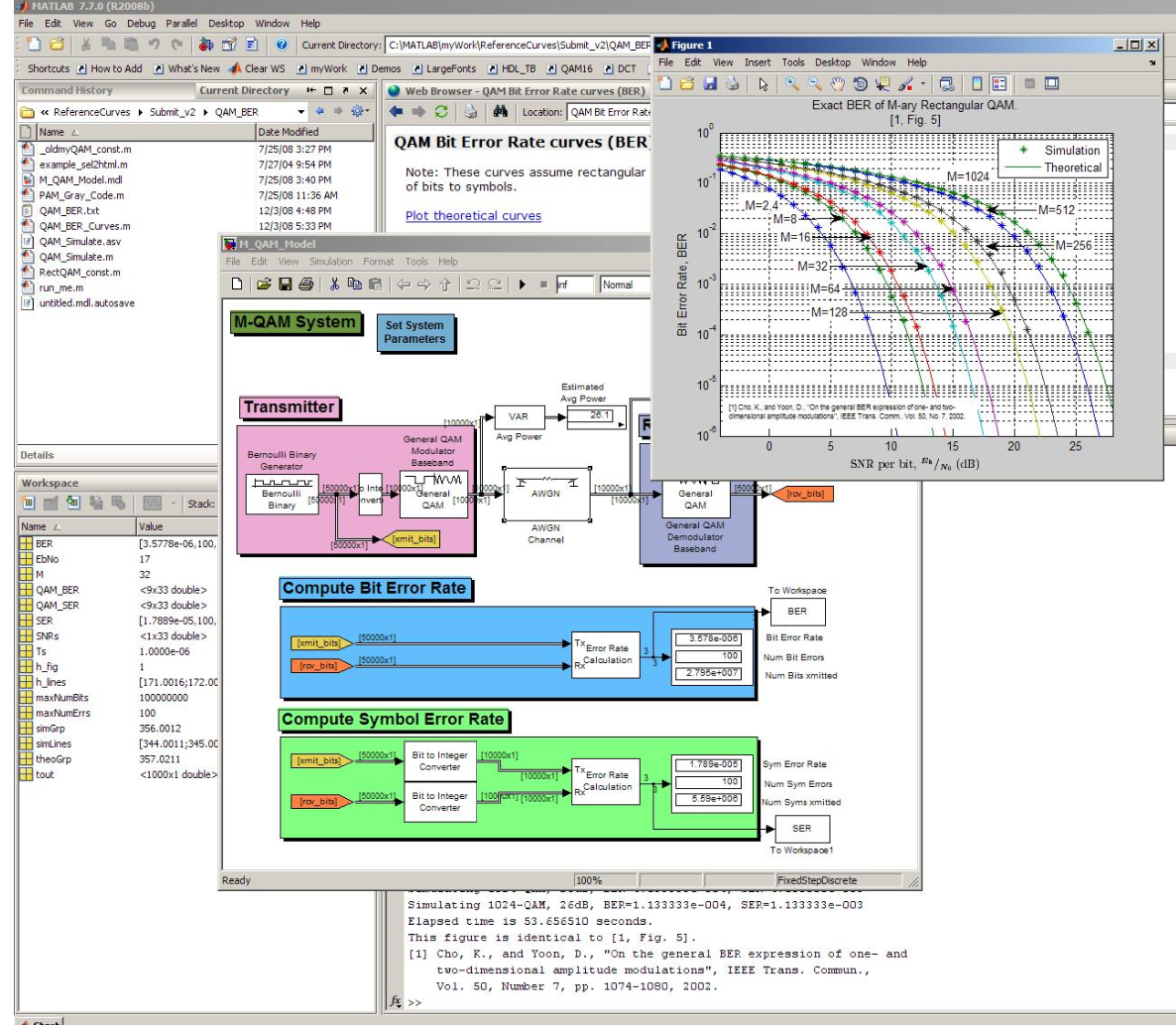The height and width of the screenshot is (1025, 1176).
Task: Follow the Plot theoretical curves link
Action: (x=472, y=214)
